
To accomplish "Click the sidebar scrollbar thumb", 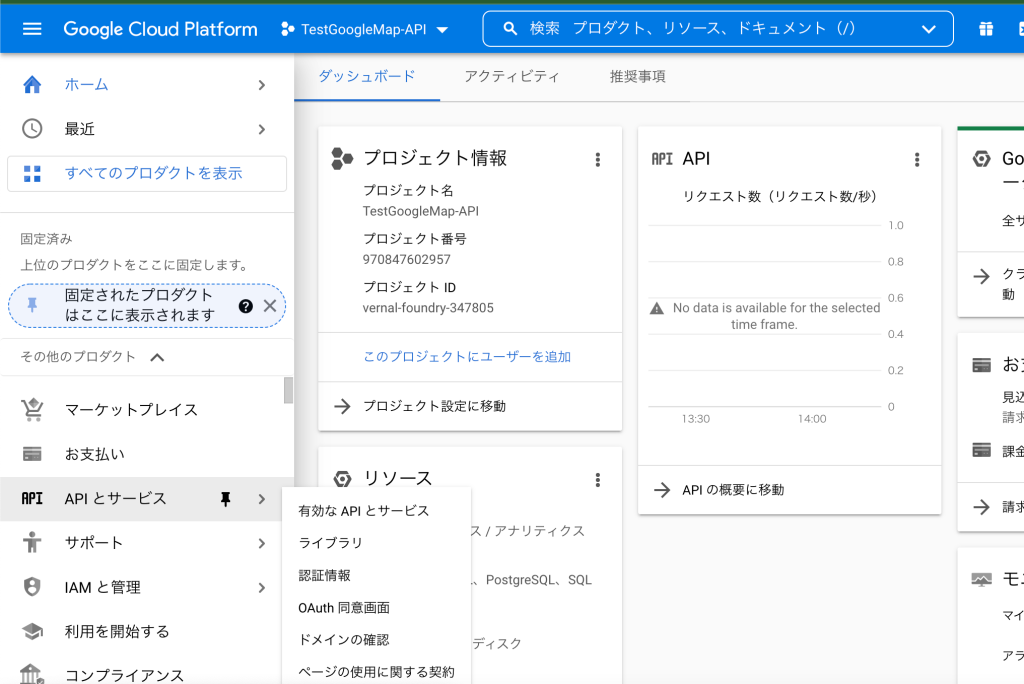I will 288,391.
